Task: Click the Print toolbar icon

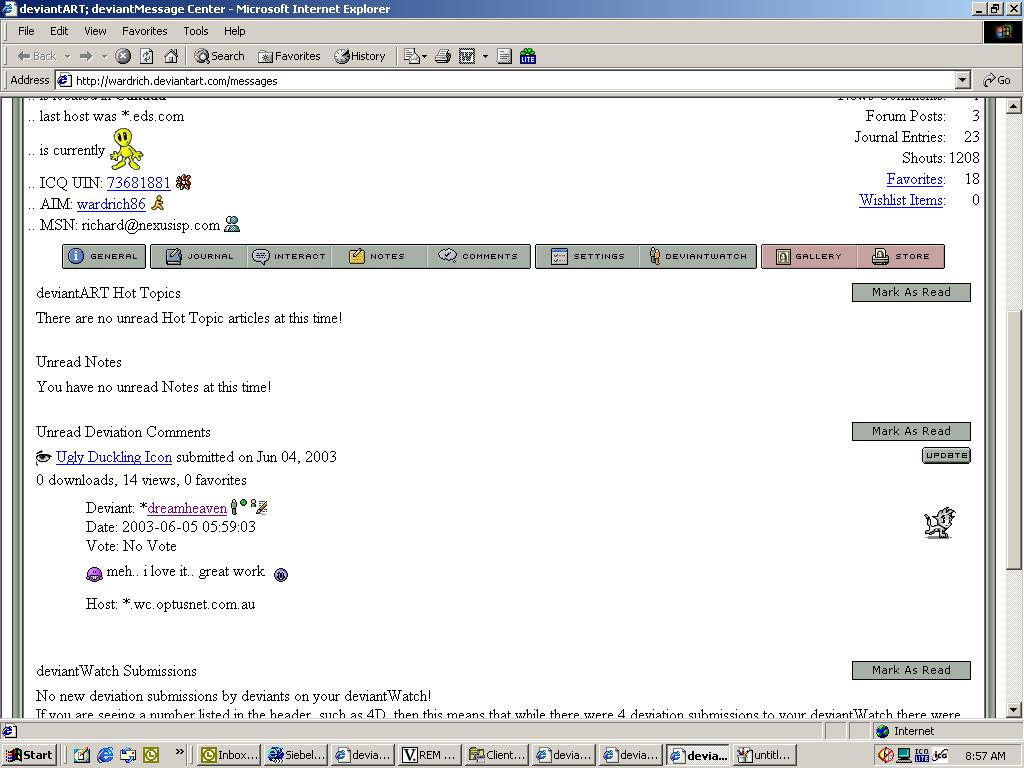Action: (443, 56)
